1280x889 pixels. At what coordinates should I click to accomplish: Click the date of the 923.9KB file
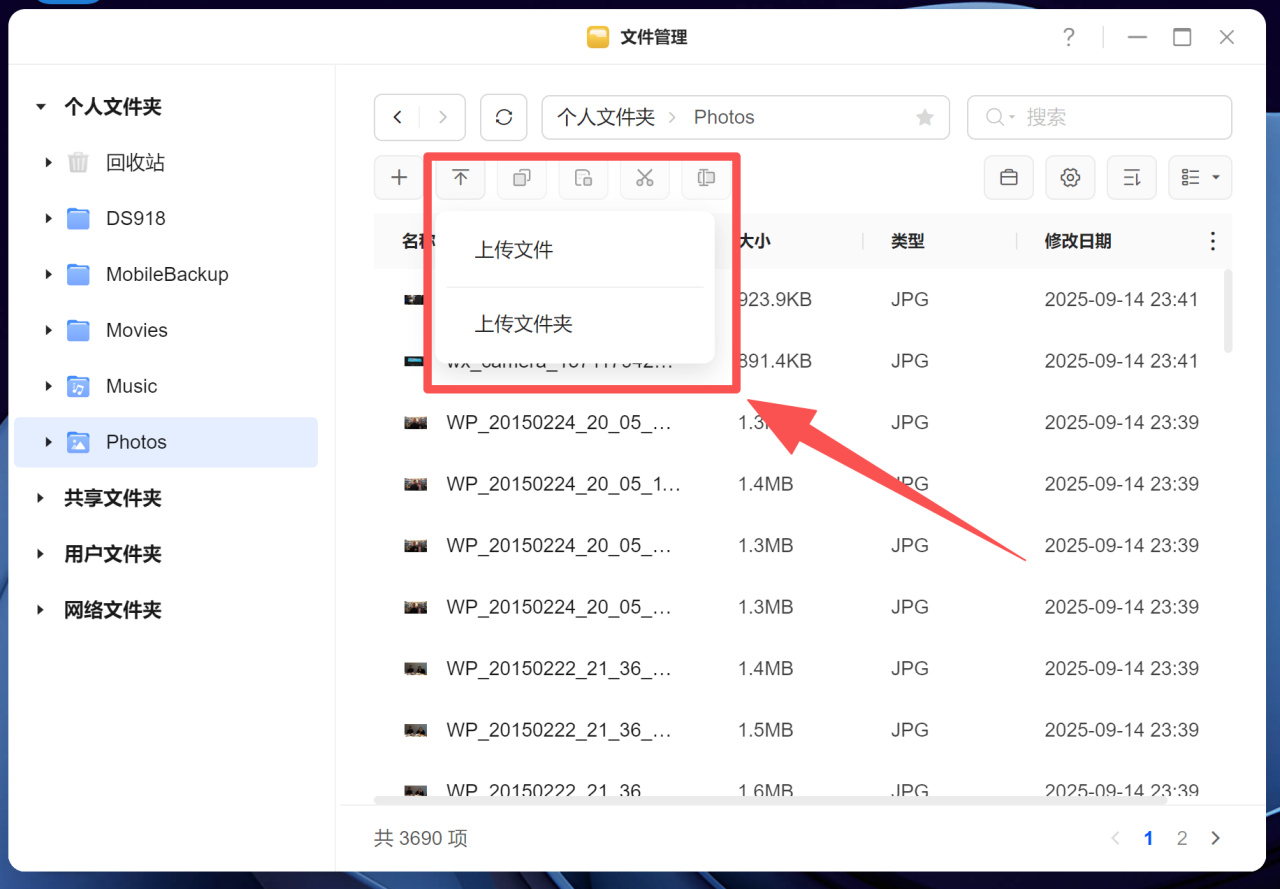[x=1122, y=299]
